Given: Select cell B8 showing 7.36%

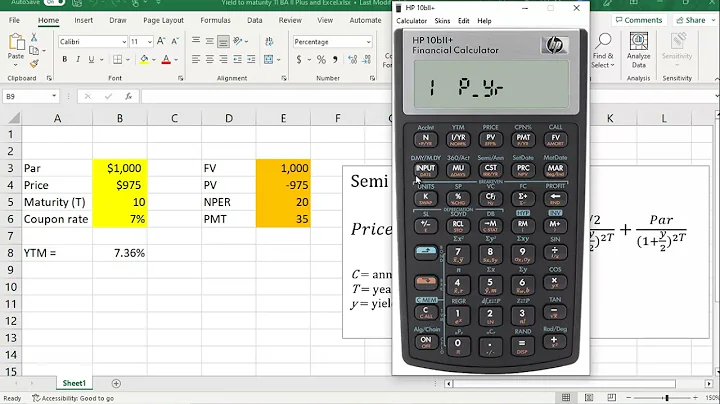Looking at the screenshot, I should click(120, 253).
